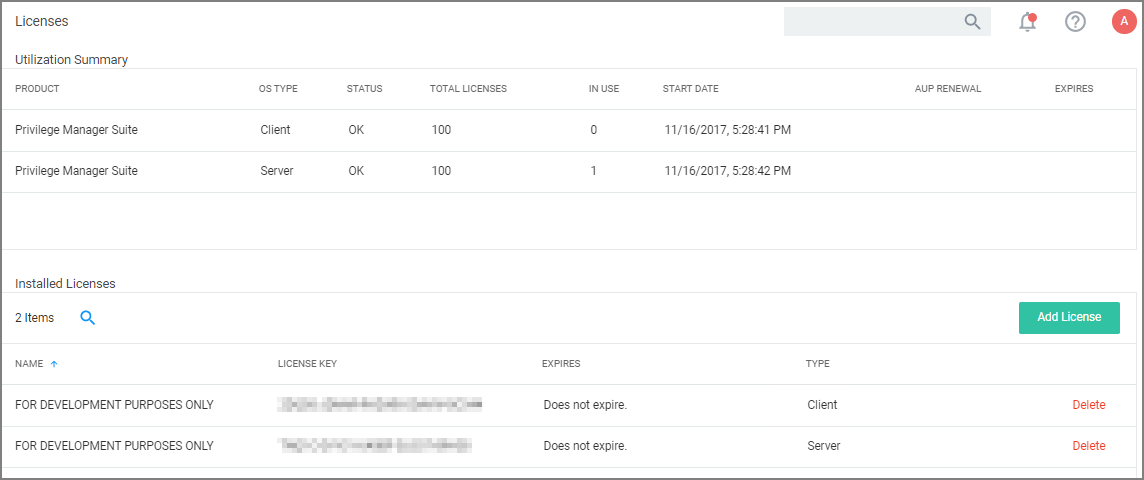
Task: Click OK status in the Client row
Action: pyautogui.click(x=356, y=131)
